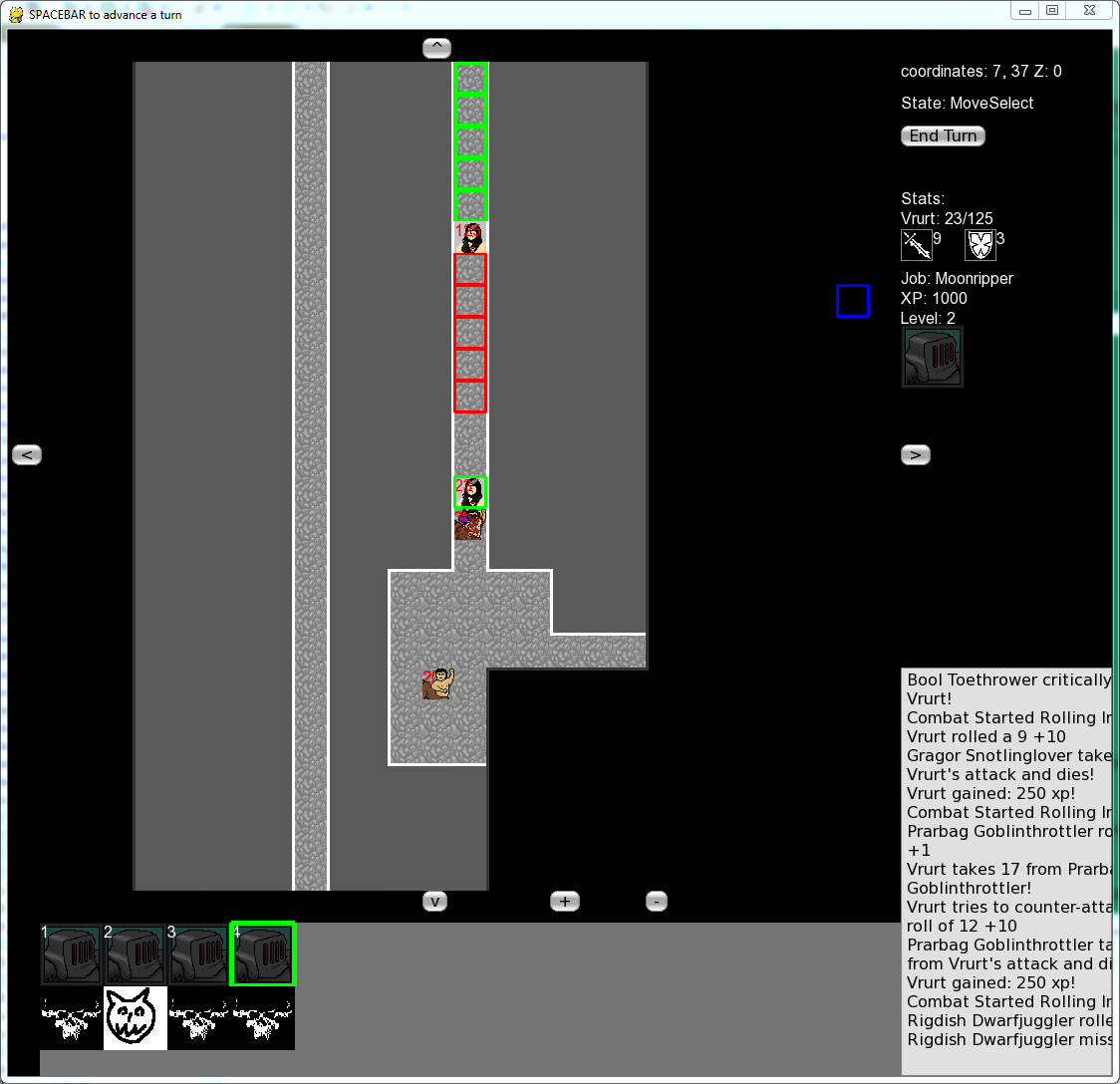Click the skull icon under portrait 4
The height and width of the screenshot is (1084, 1120).
click(x=262, y=1018)
